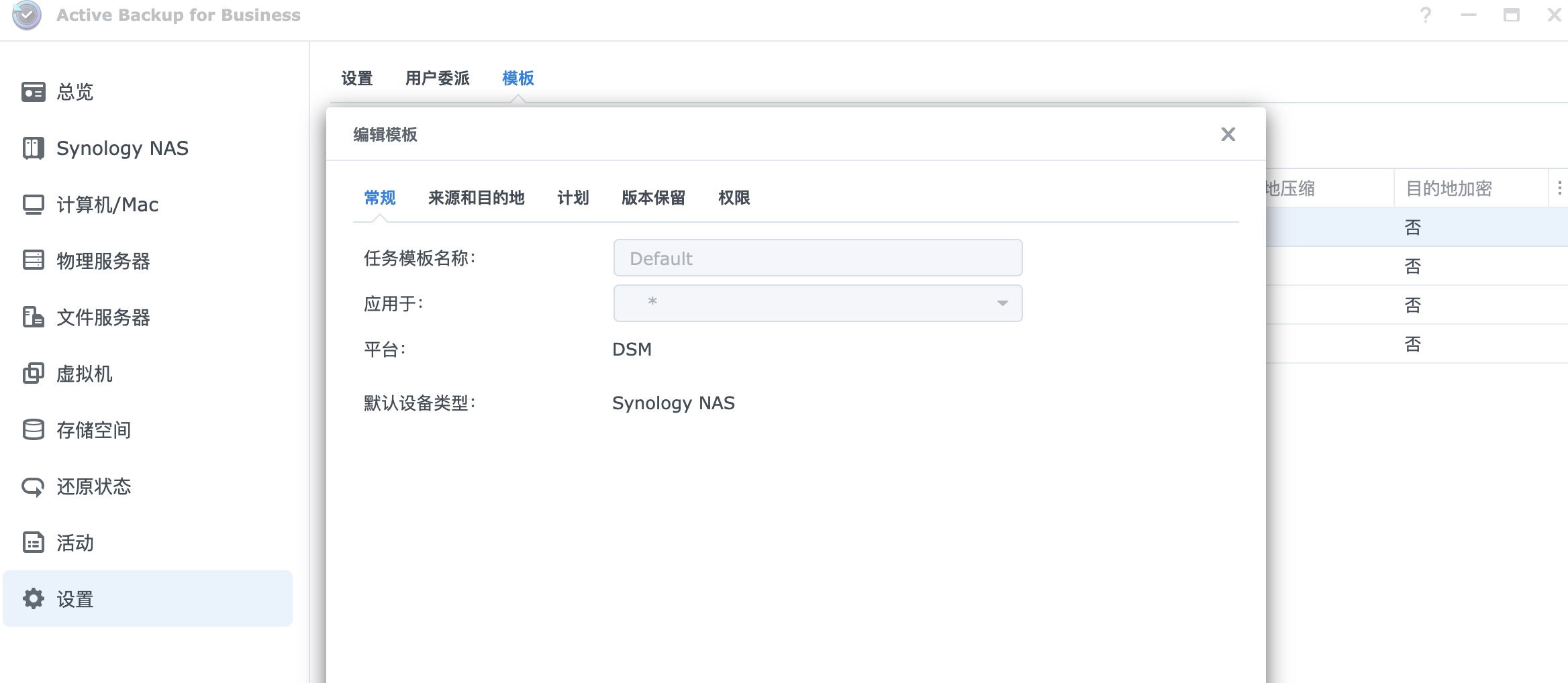Click Synology NAS default device type value

tap(673, 403)
